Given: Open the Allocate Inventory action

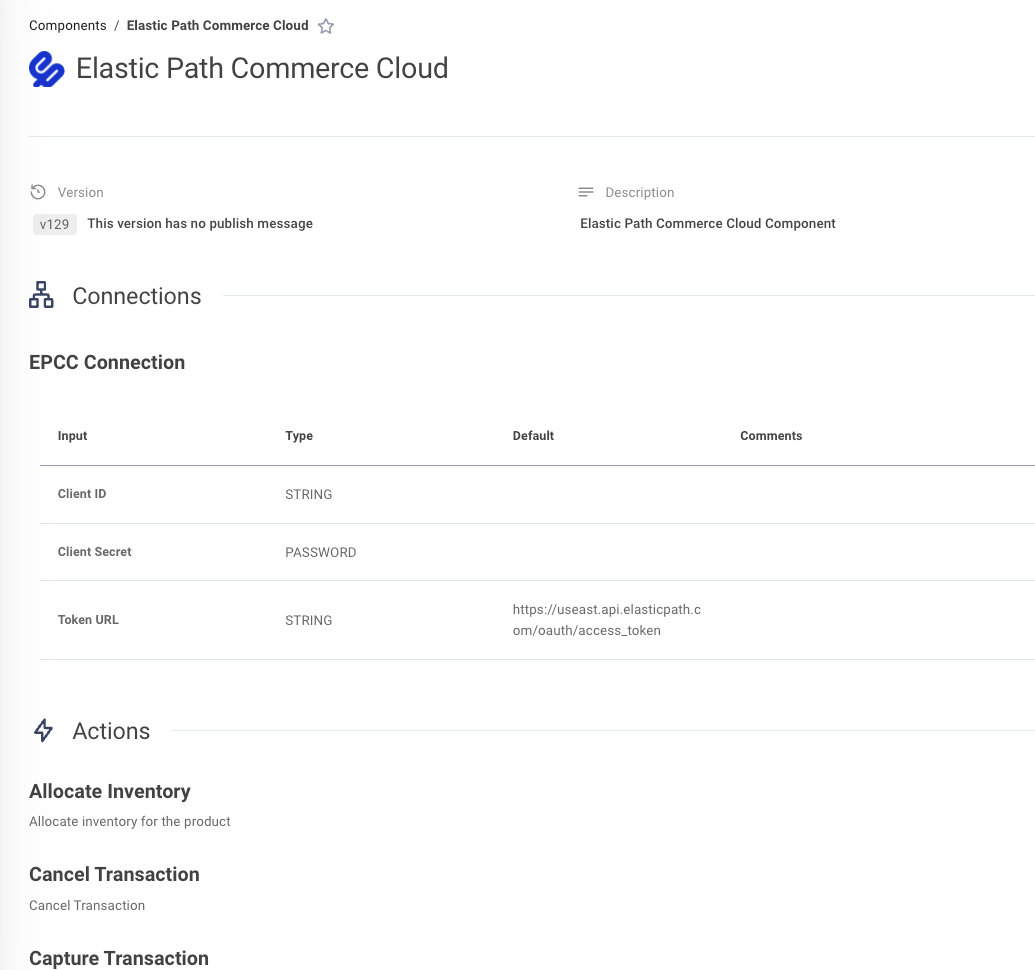Looking at the screenshot, I should pyautogui.click(x=110, y=791).
